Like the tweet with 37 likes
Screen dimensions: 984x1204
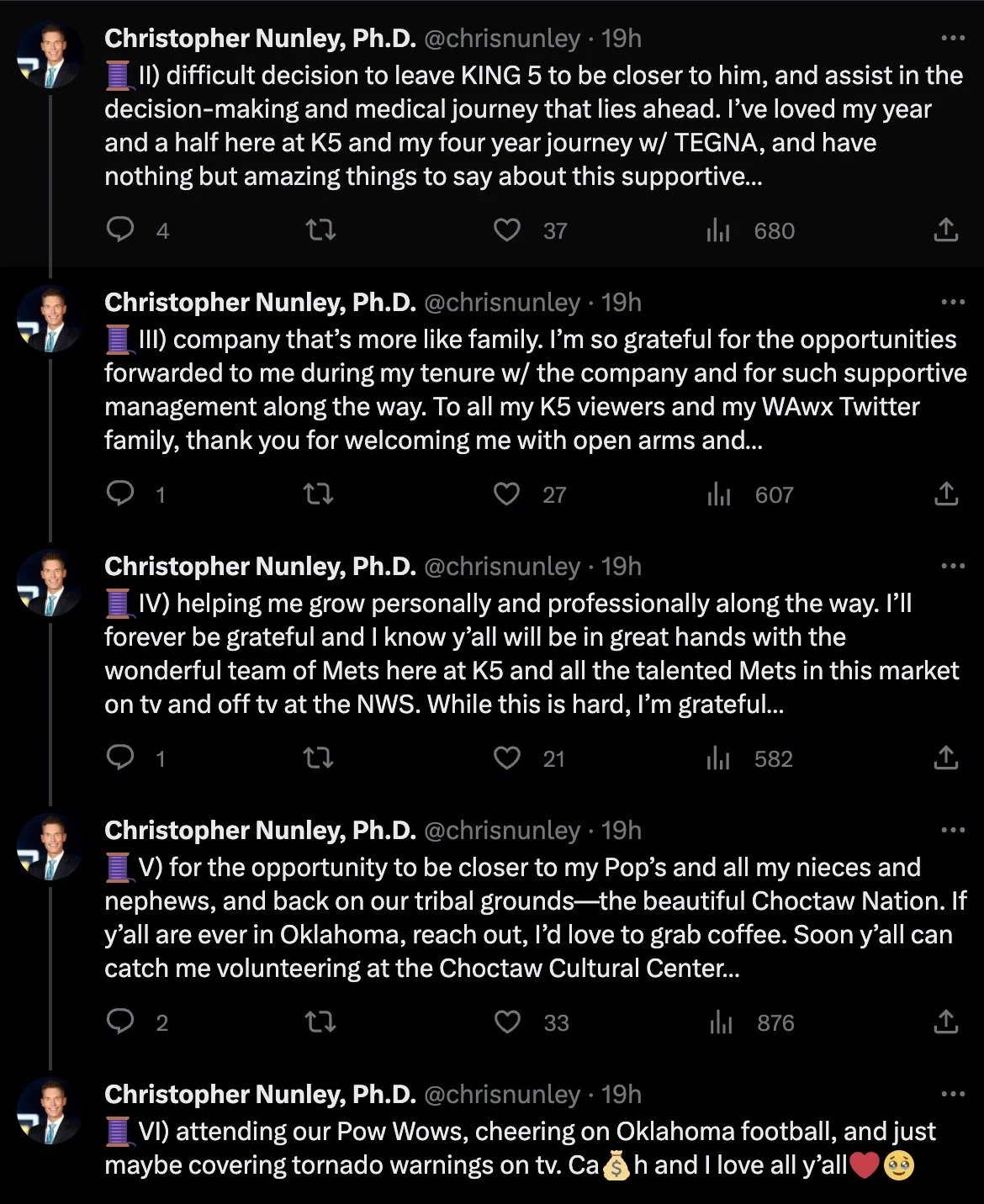coord(506,230)
